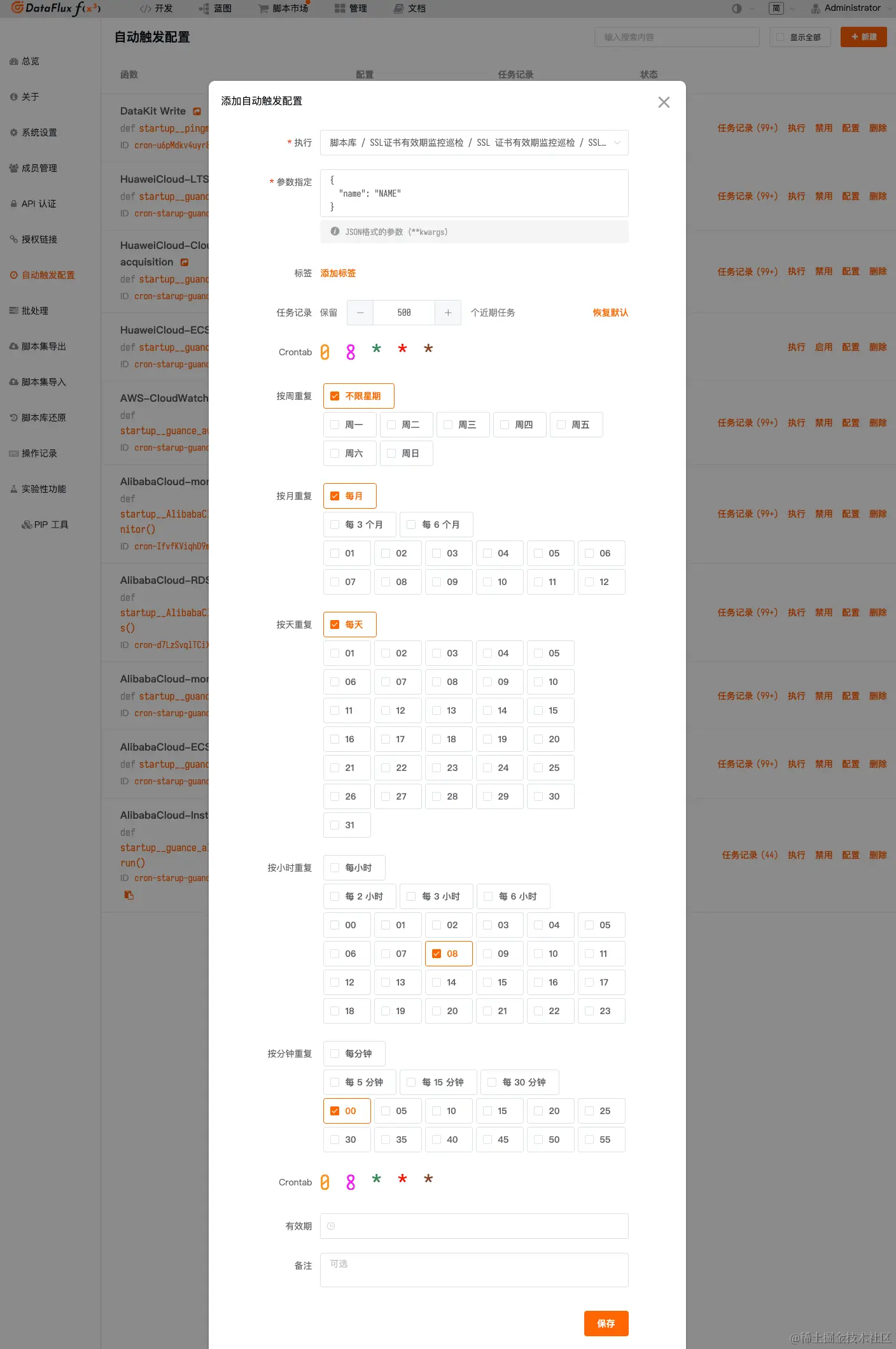Uncheck 不限星期 checkbox
The width and height of the screenshot is (896, 1349).
359,396
